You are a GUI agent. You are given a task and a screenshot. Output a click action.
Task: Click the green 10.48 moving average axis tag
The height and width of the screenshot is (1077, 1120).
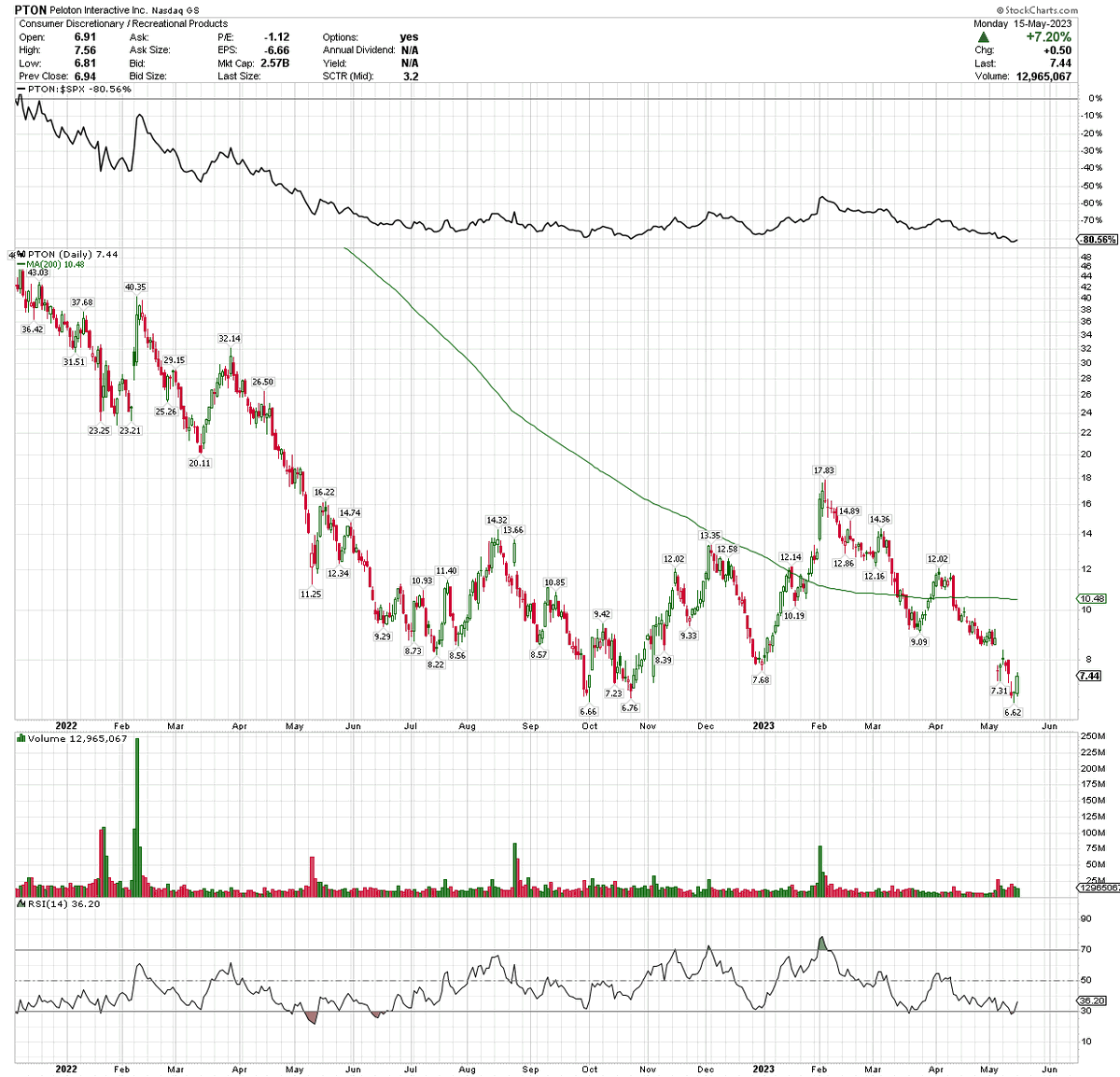[1092, 598]
